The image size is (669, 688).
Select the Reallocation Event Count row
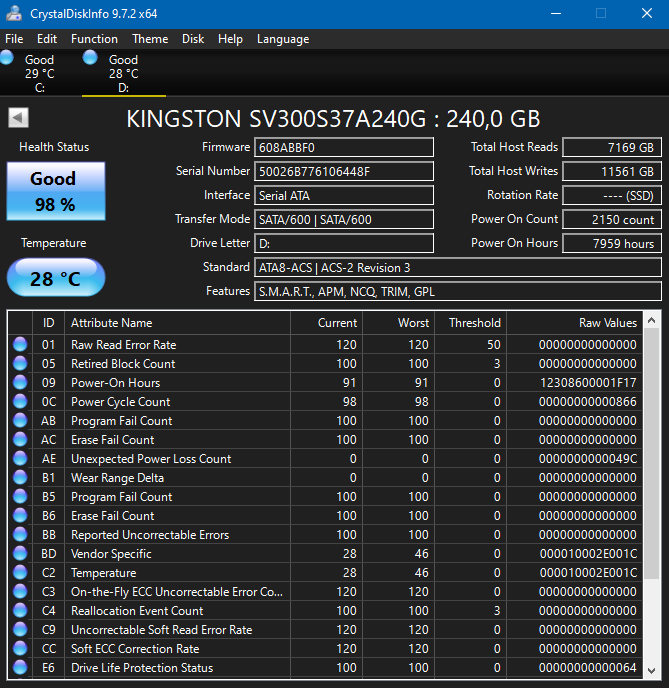tap(137, 611)
